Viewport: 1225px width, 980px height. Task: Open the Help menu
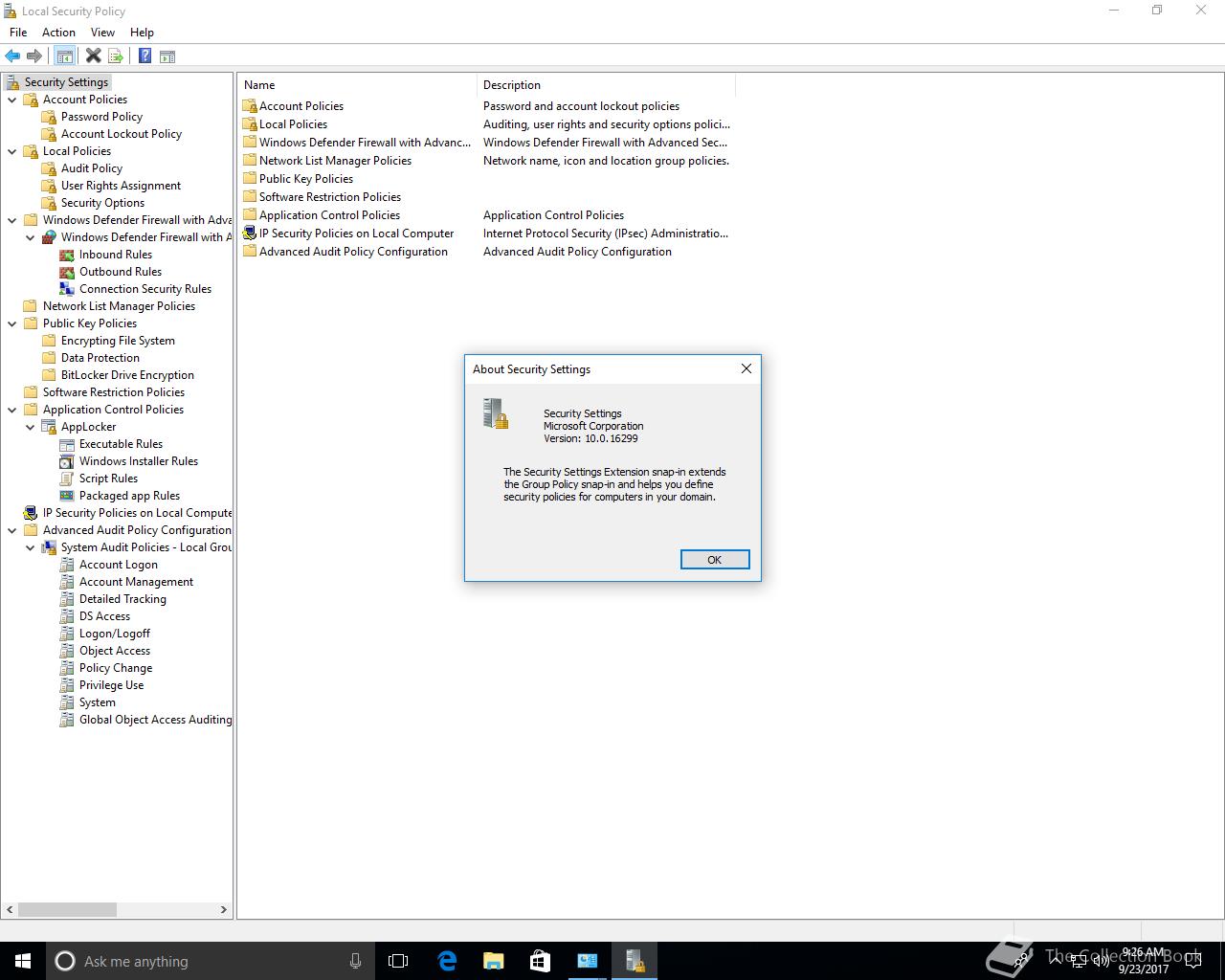pos(142,33)
